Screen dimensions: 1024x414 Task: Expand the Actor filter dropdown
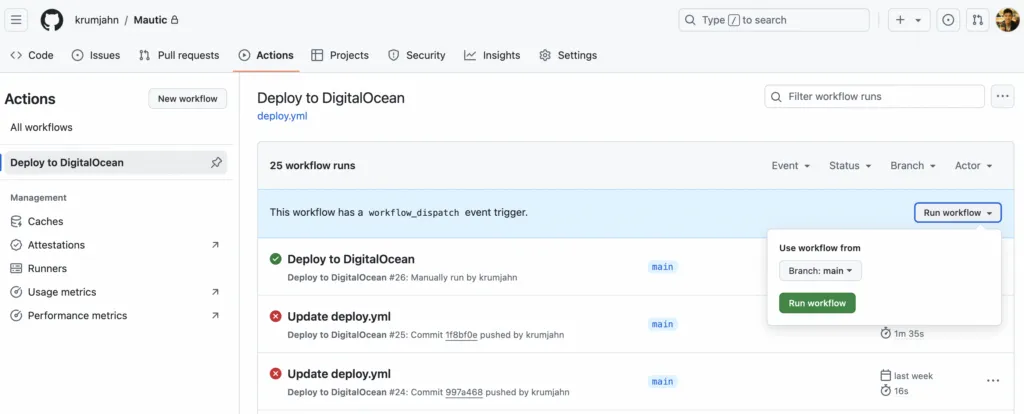pyautogui.click(x=973, y=166)
